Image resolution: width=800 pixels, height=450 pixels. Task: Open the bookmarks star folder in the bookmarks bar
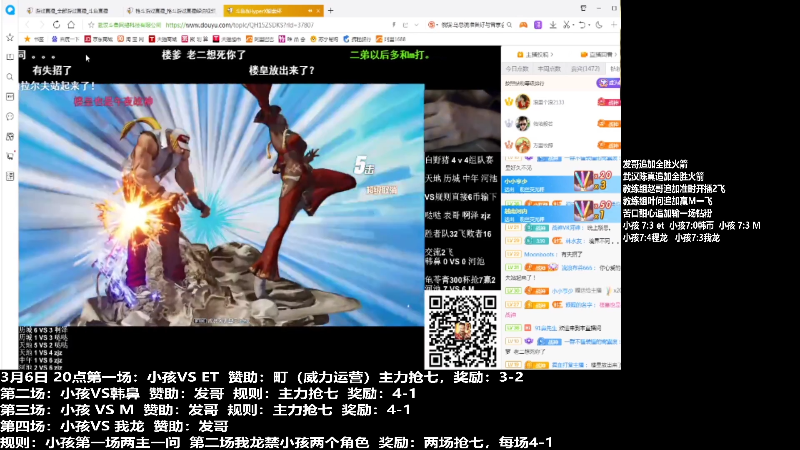(x=34, y=39)
